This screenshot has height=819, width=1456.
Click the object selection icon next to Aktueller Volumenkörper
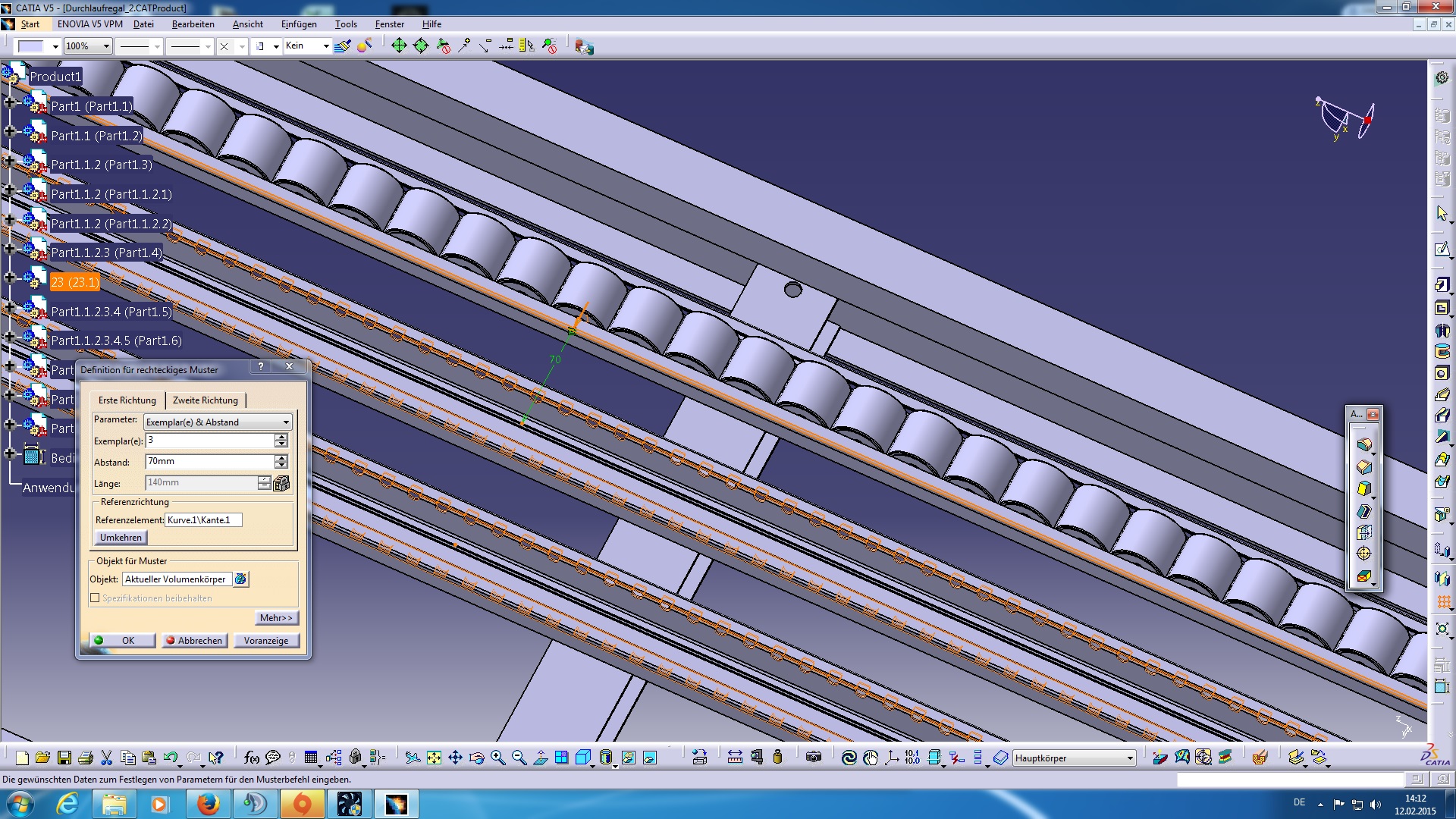[240, 579]
